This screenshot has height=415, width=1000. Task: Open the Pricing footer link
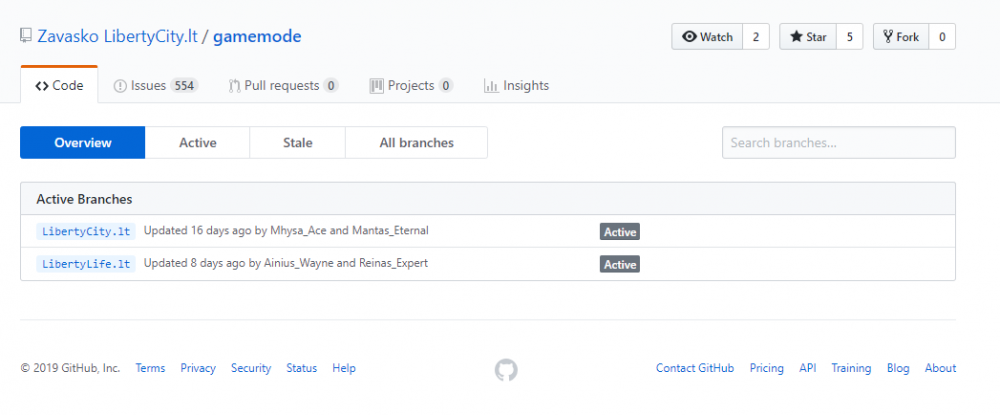tap(767, 368)
